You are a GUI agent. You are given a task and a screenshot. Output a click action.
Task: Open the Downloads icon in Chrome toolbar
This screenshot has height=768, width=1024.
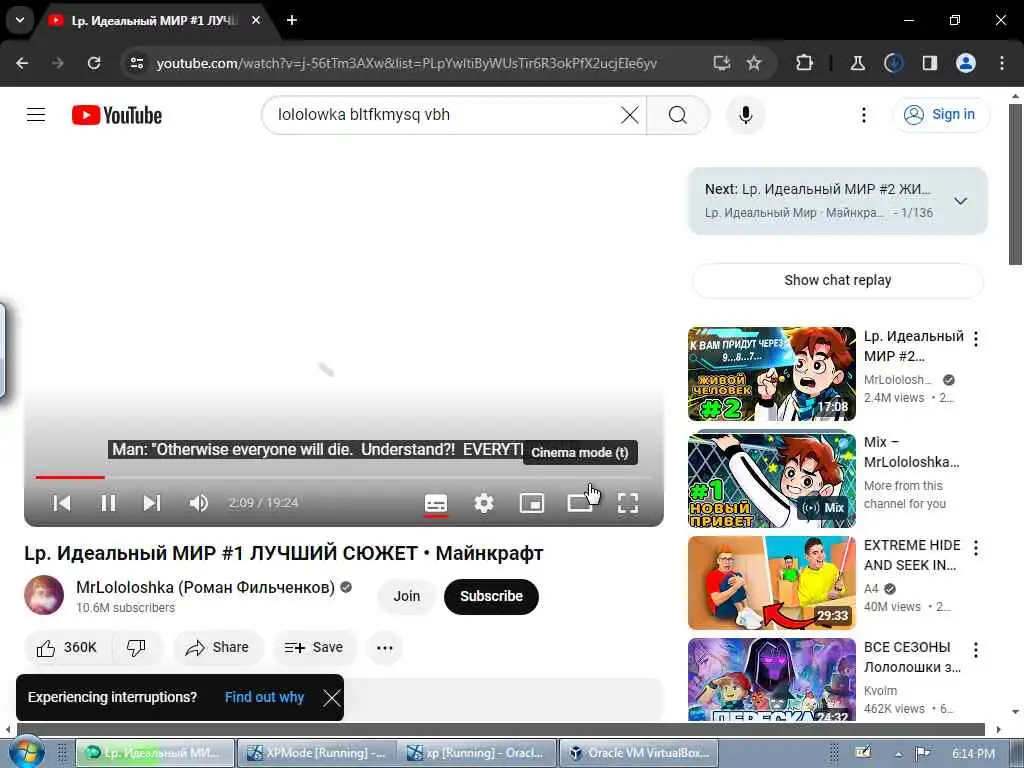893,63
